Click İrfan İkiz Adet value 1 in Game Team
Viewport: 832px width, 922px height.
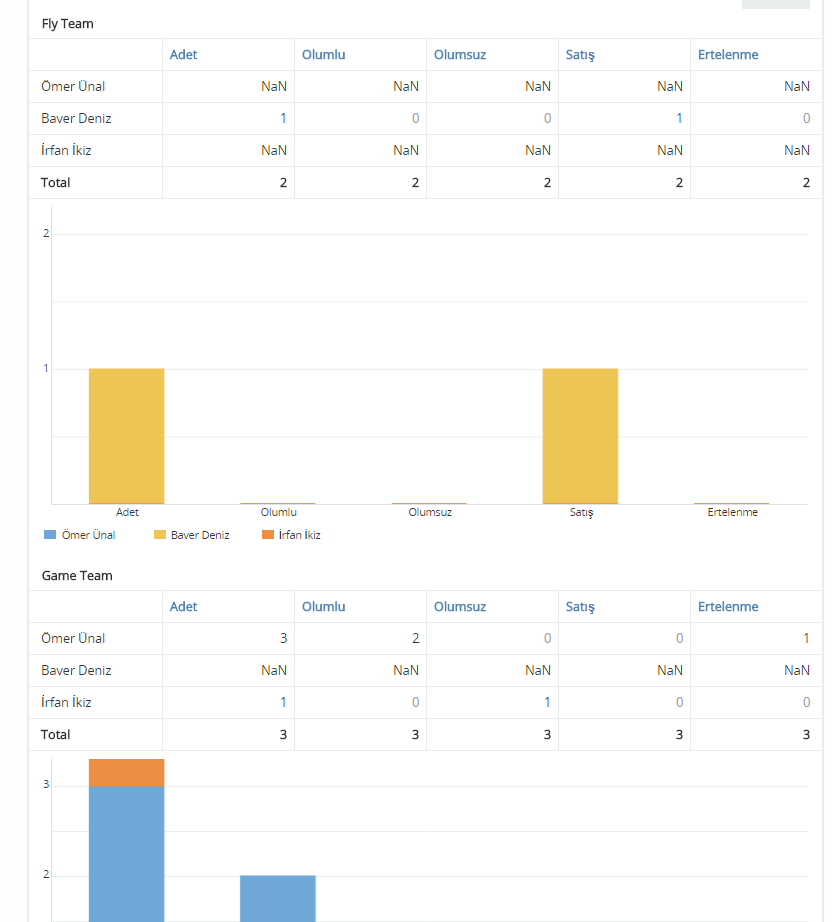(283, 703)
